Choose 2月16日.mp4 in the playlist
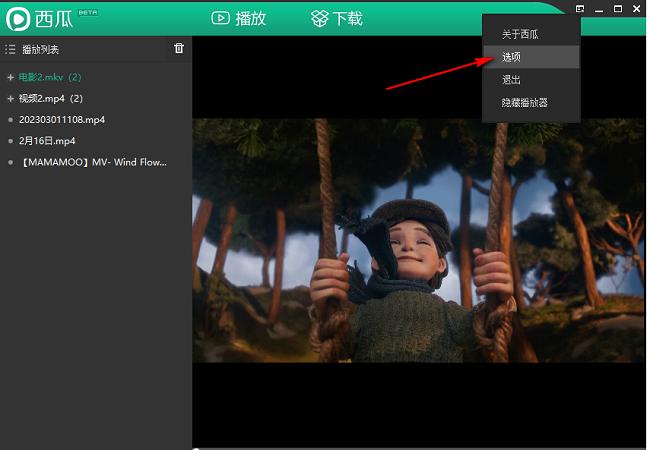Viewport: 650px width, 450px height. click(47, 140)
